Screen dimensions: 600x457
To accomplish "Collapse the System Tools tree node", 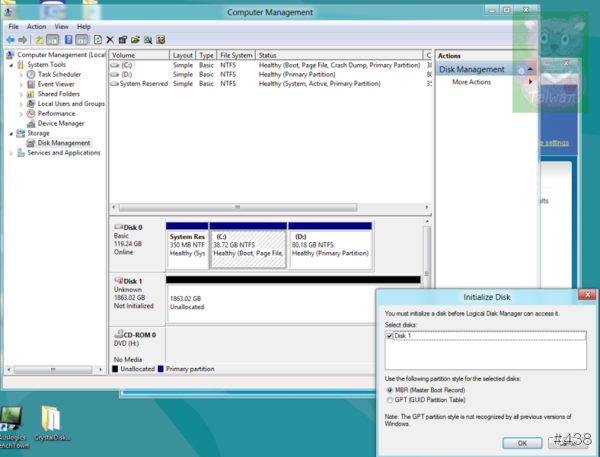I will [x=10, y=64].
